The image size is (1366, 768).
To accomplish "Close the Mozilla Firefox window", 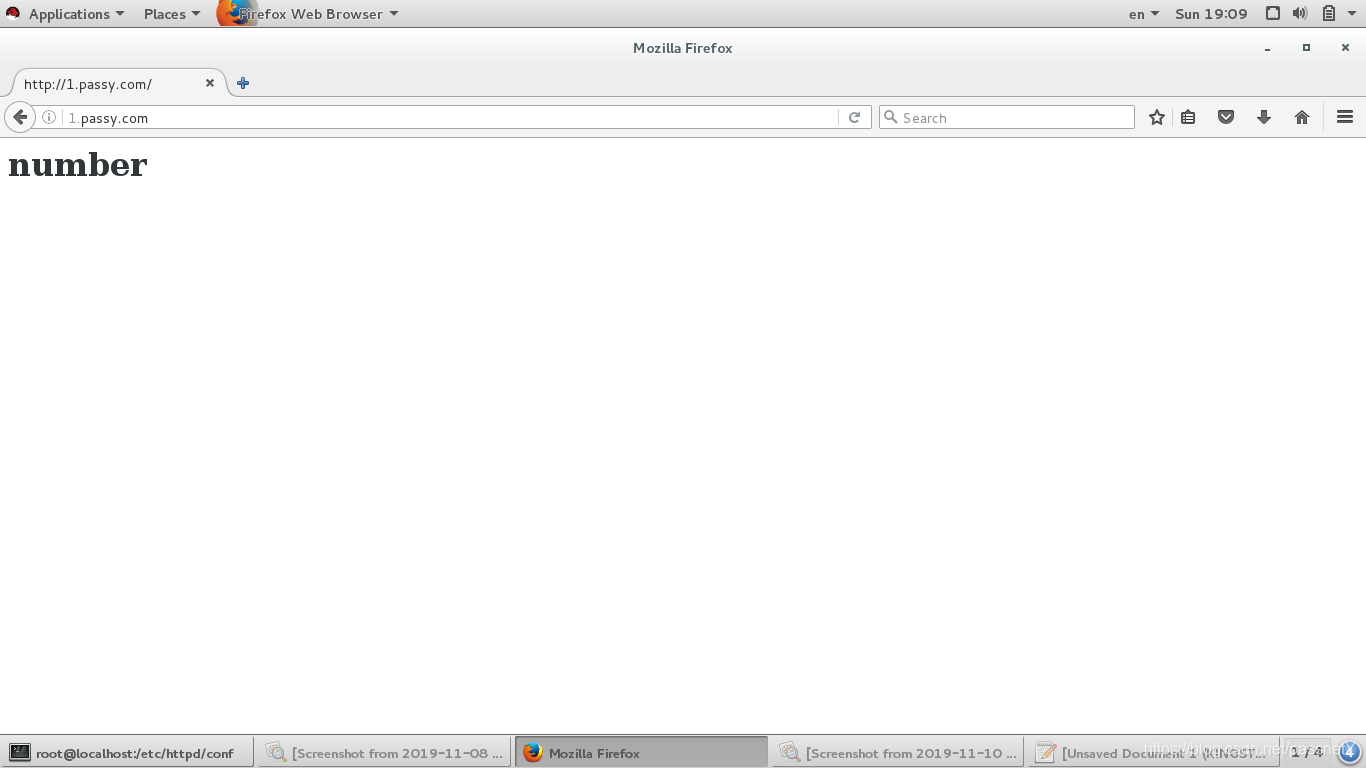I will (x=1345, y=48).
